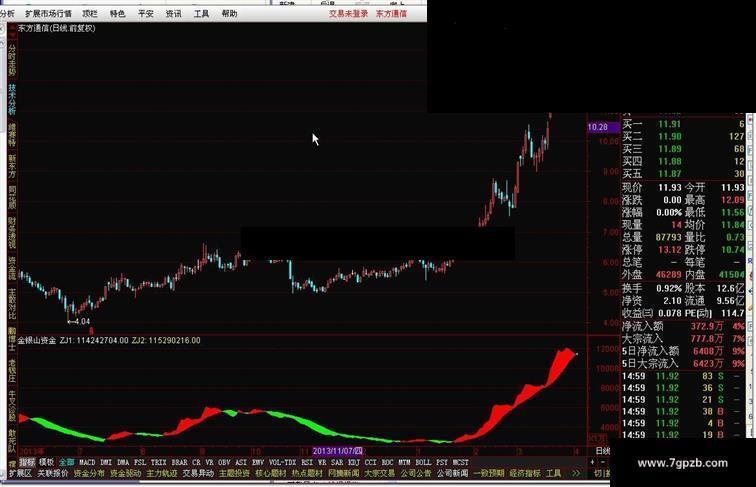Click the minus zoom-out icon below chart
Screen dimensions: 756x487
[x=603, y=462]
